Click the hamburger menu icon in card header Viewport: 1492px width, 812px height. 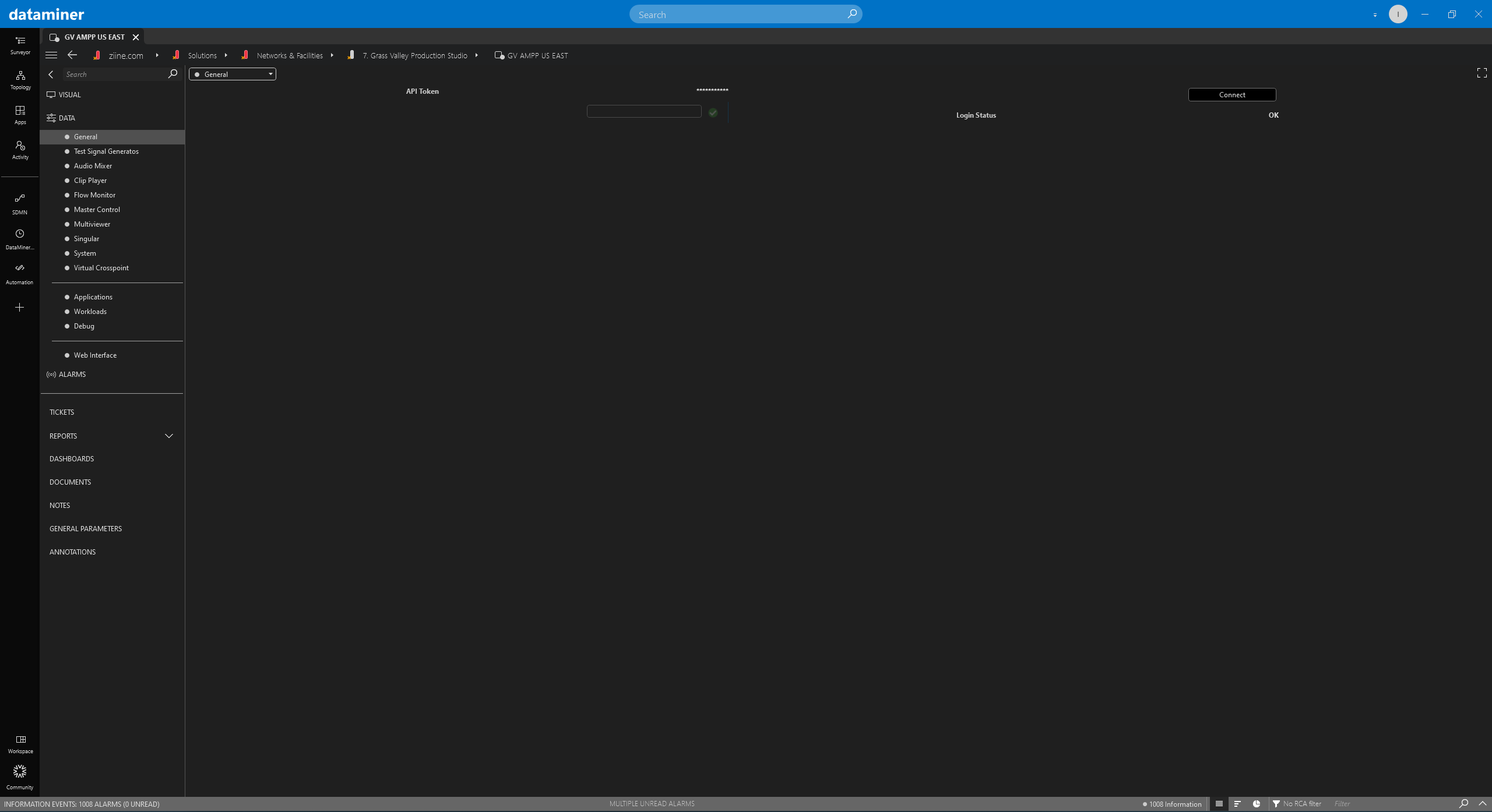click(51, 55)
